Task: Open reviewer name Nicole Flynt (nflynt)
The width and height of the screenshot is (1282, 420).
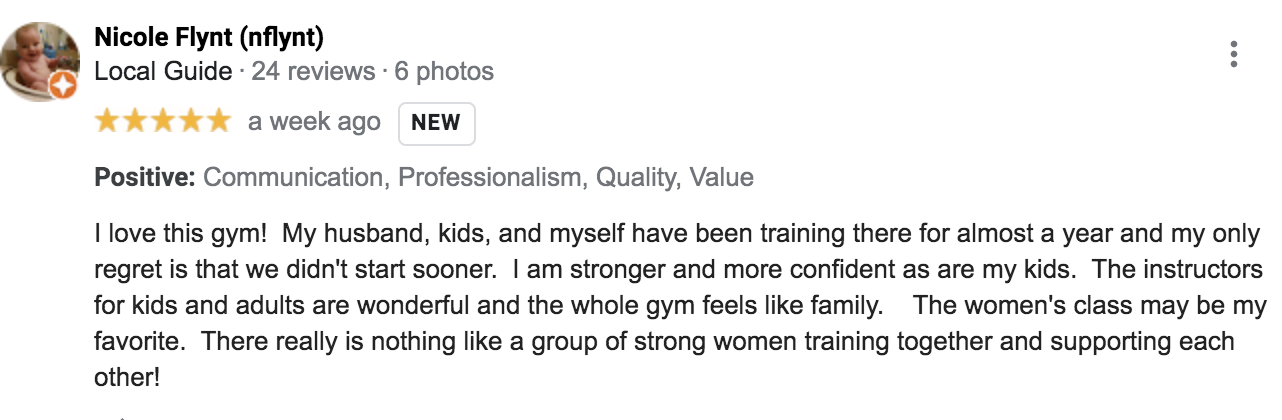Action: coord(209,38)
